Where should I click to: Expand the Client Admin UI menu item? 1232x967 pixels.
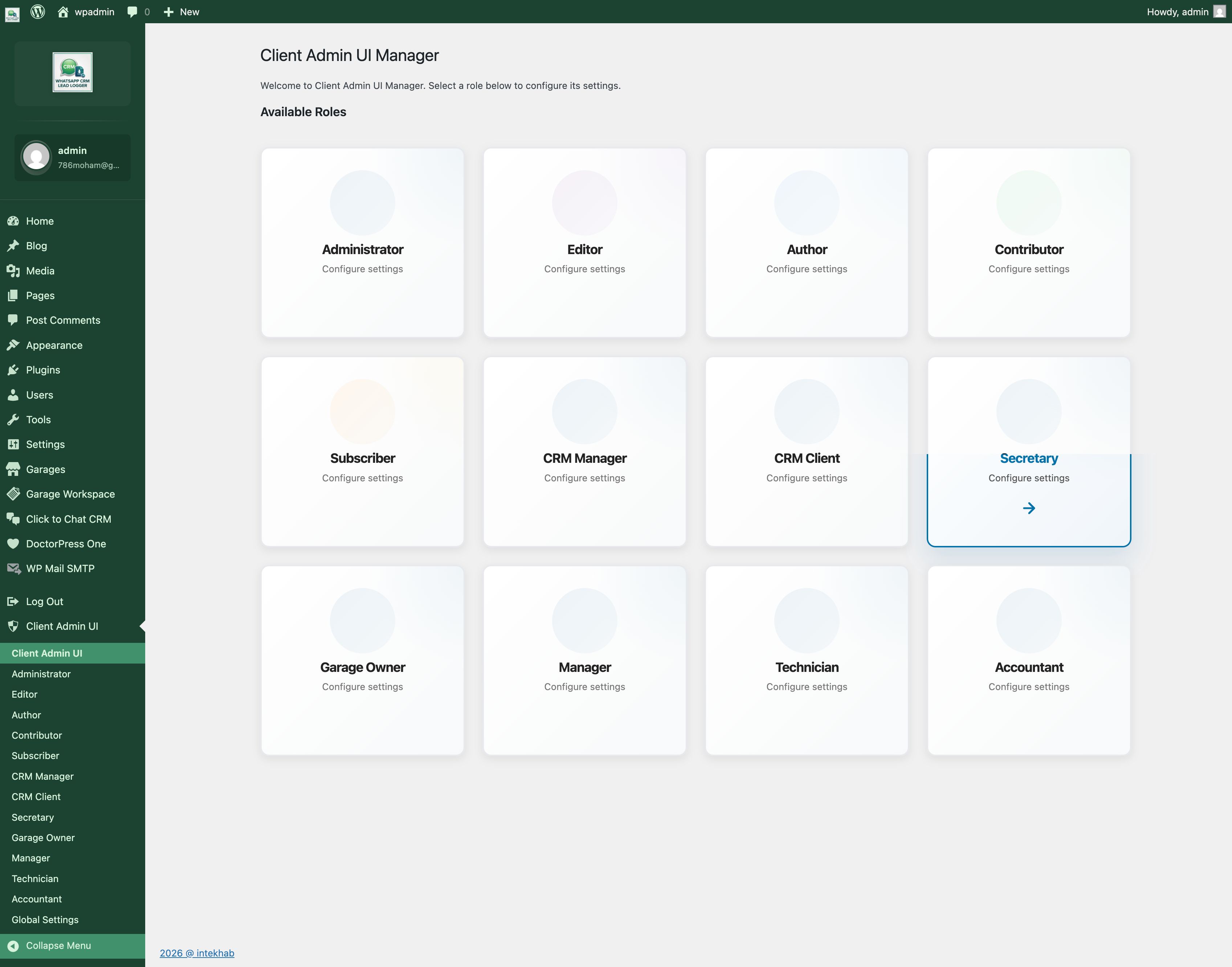click(62, 626)
